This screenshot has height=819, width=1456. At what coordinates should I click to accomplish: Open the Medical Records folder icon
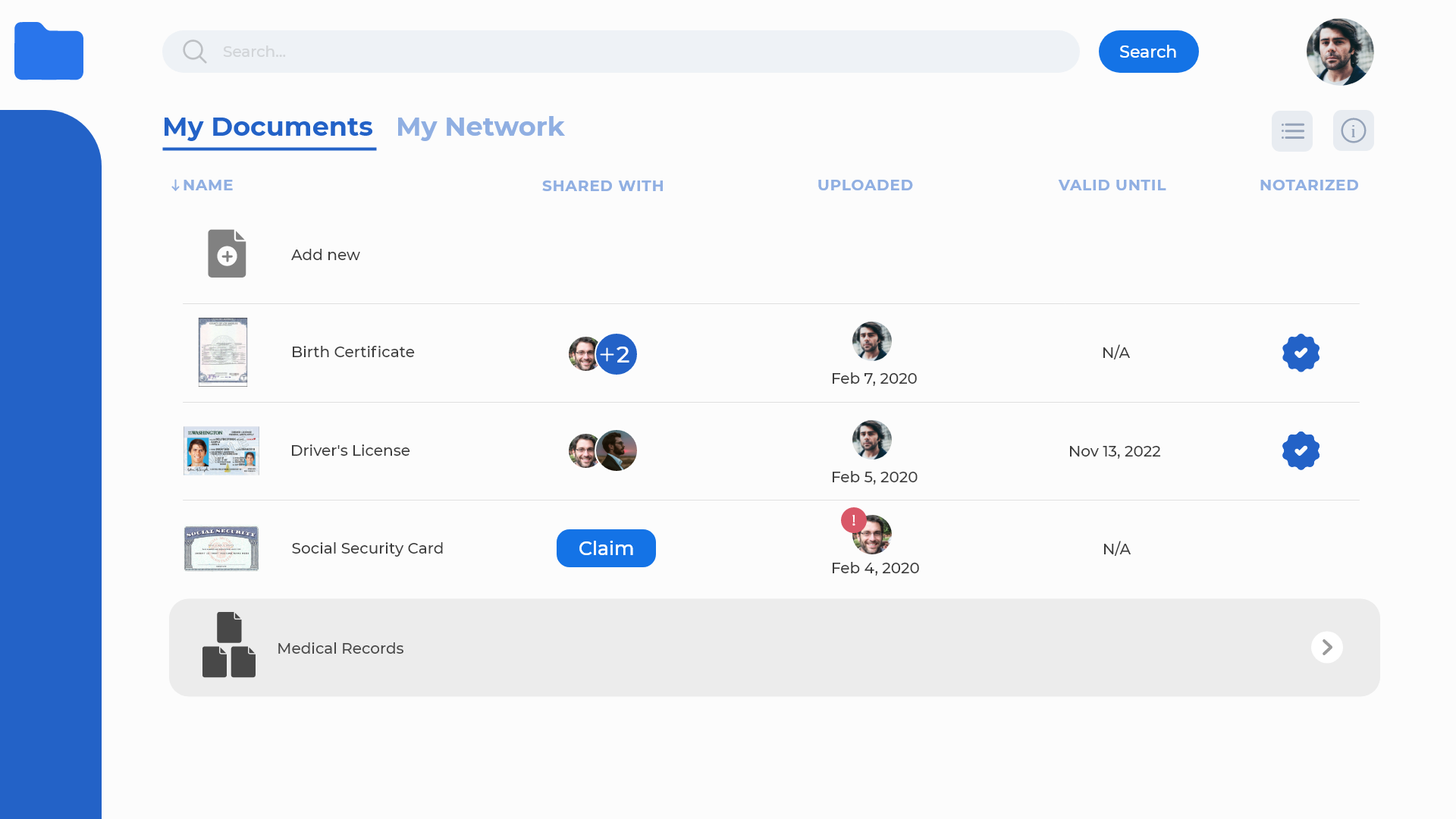click(228, 645)
